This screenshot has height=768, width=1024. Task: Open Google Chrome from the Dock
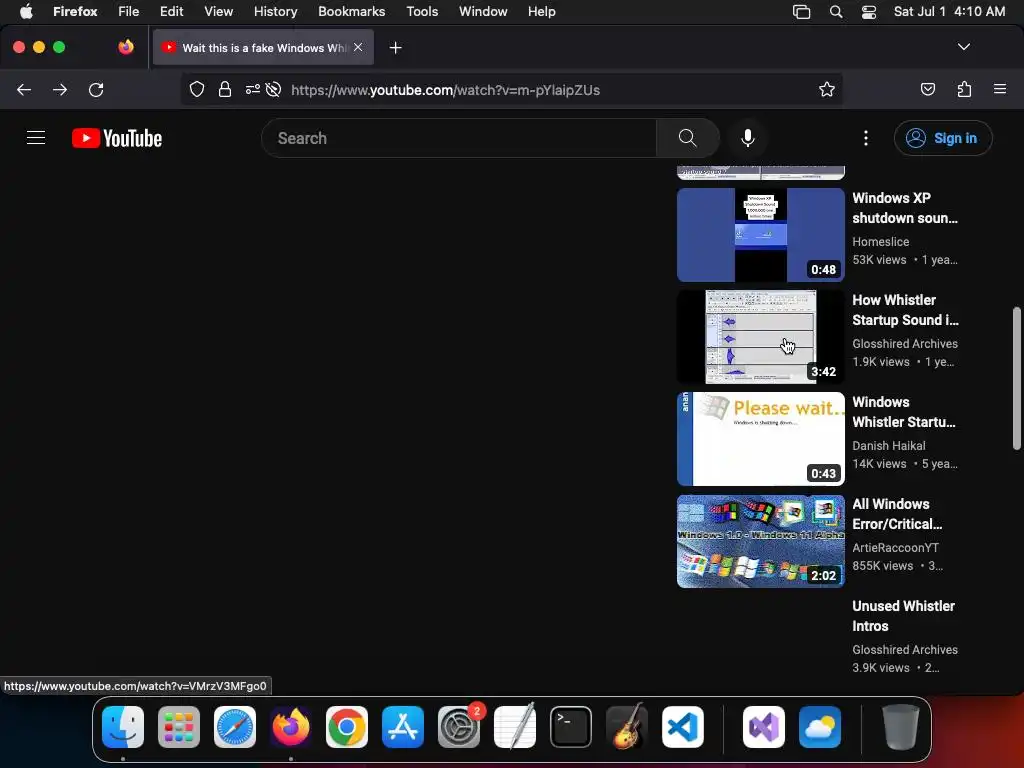[347, 727]
